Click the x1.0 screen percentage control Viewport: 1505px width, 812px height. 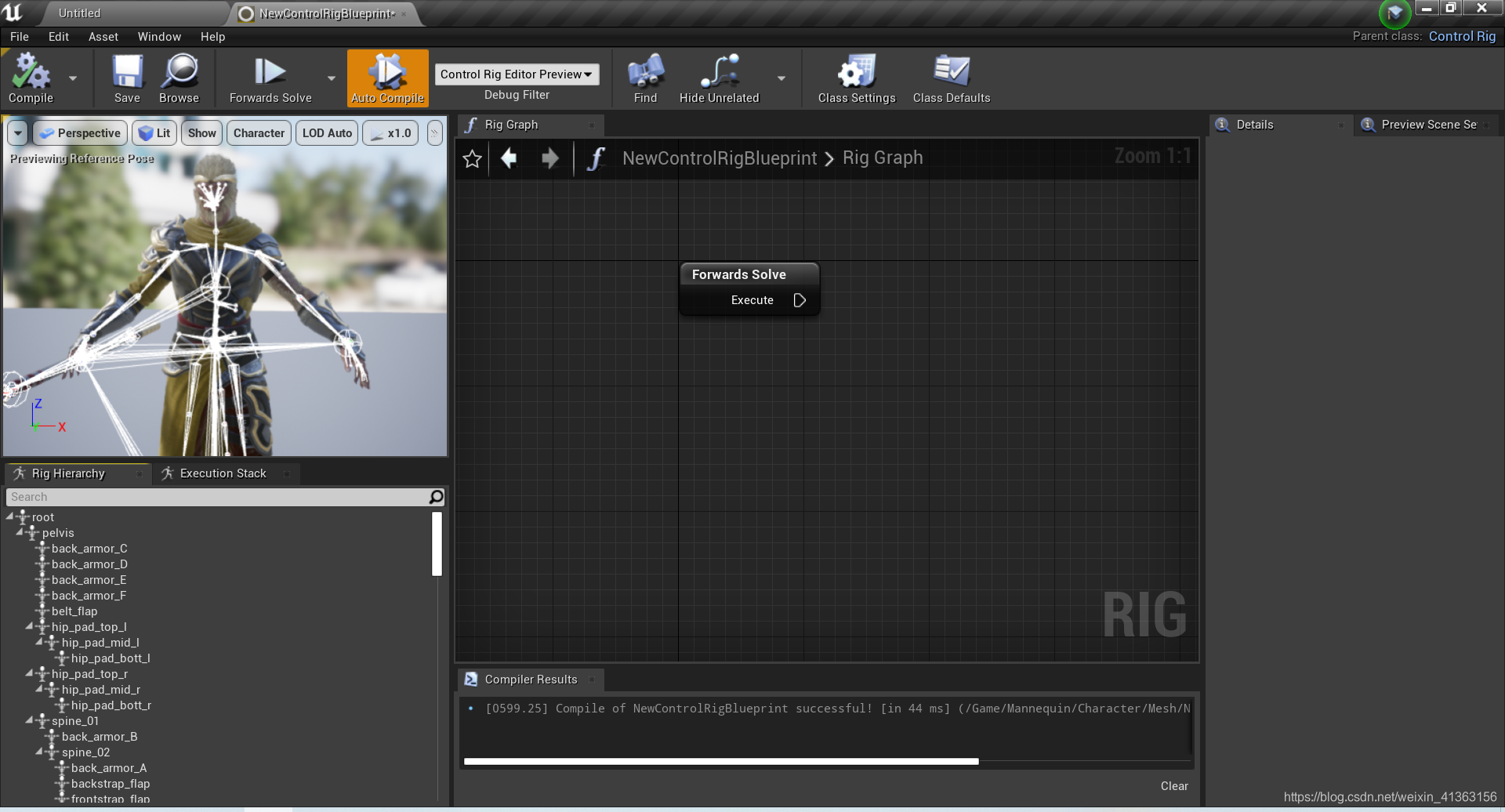(x=390, y=132)
